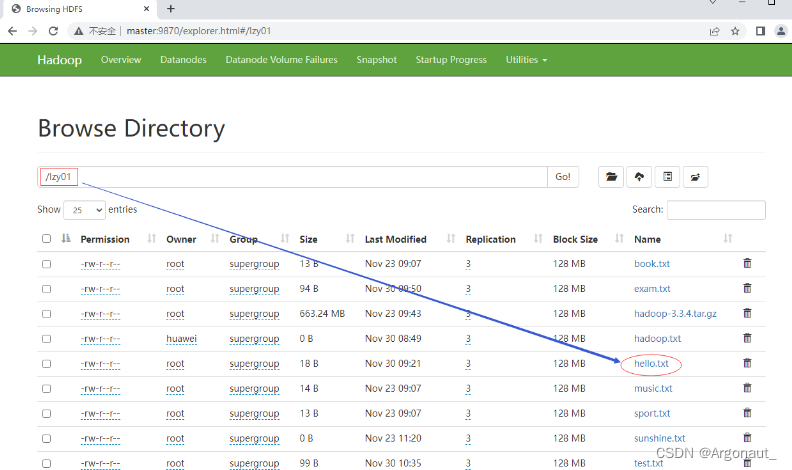Open the Datanodes tab in navbar

pos(183,60)
